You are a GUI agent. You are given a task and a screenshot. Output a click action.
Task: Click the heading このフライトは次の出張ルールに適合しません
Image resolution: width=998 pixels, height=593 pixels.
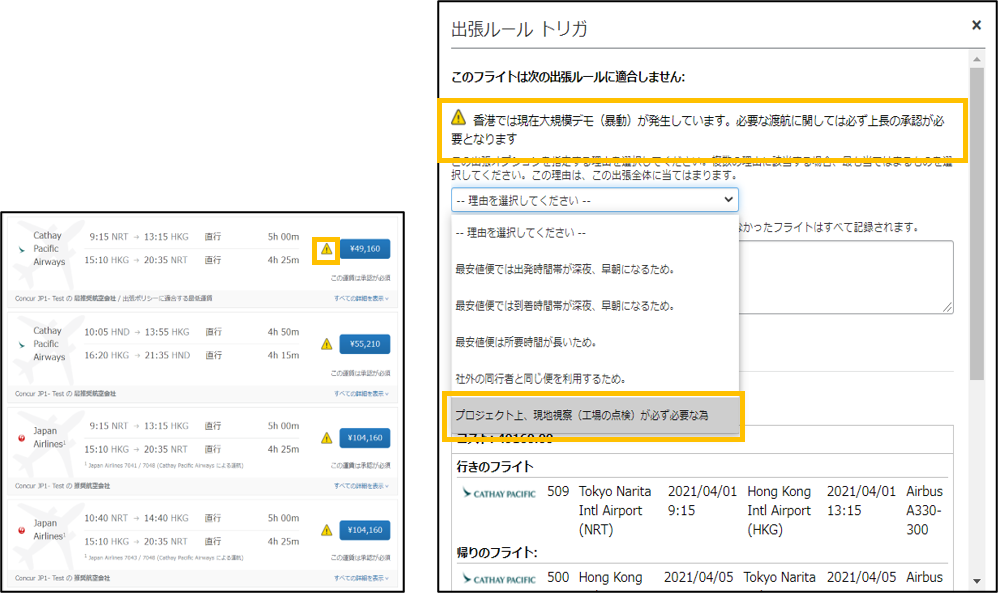click(568, 77)
